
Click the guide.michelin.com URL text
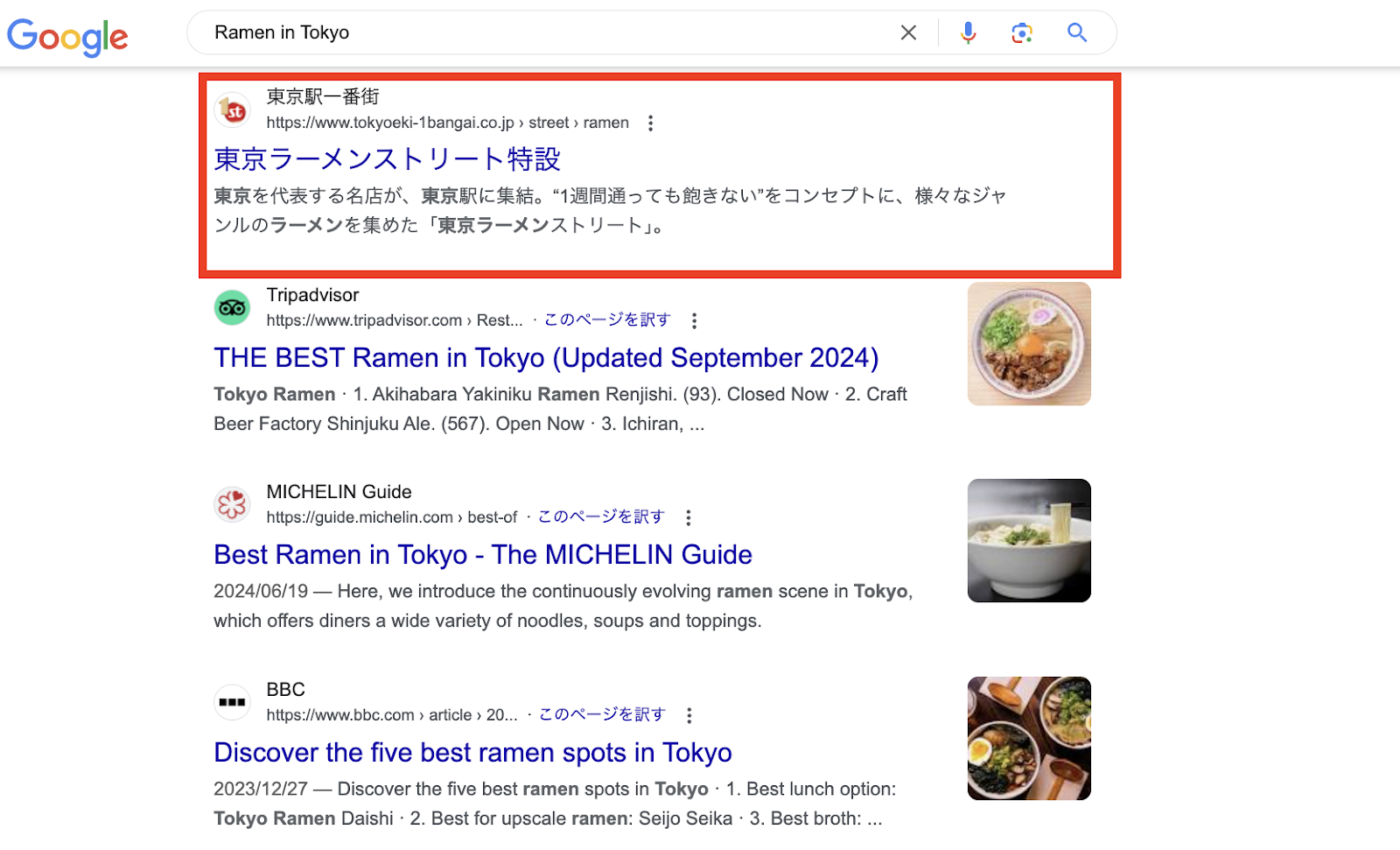(391, 517)
